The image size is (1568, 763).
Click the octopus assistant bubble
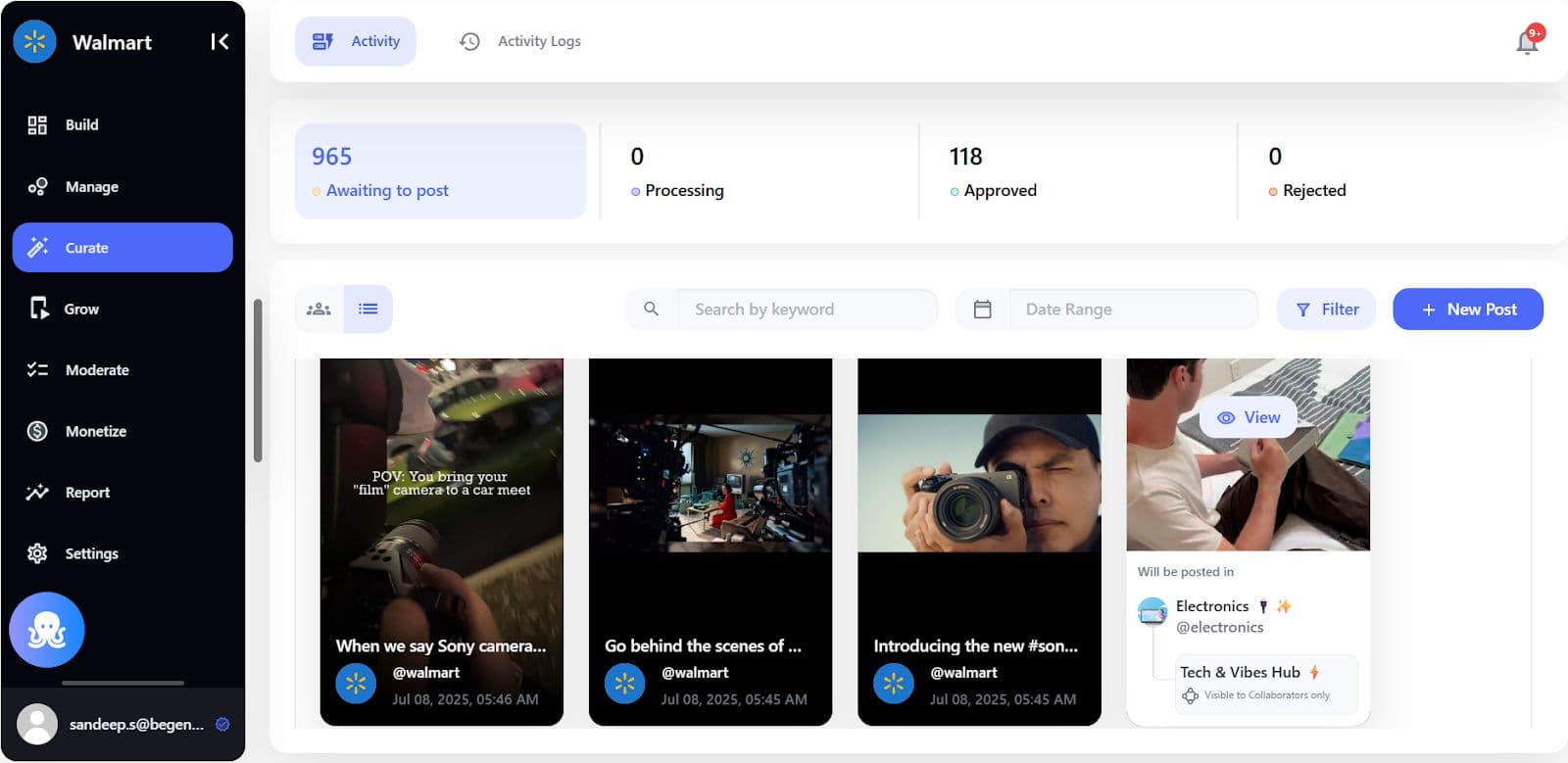pyautogui.click(x=47, y=630)
